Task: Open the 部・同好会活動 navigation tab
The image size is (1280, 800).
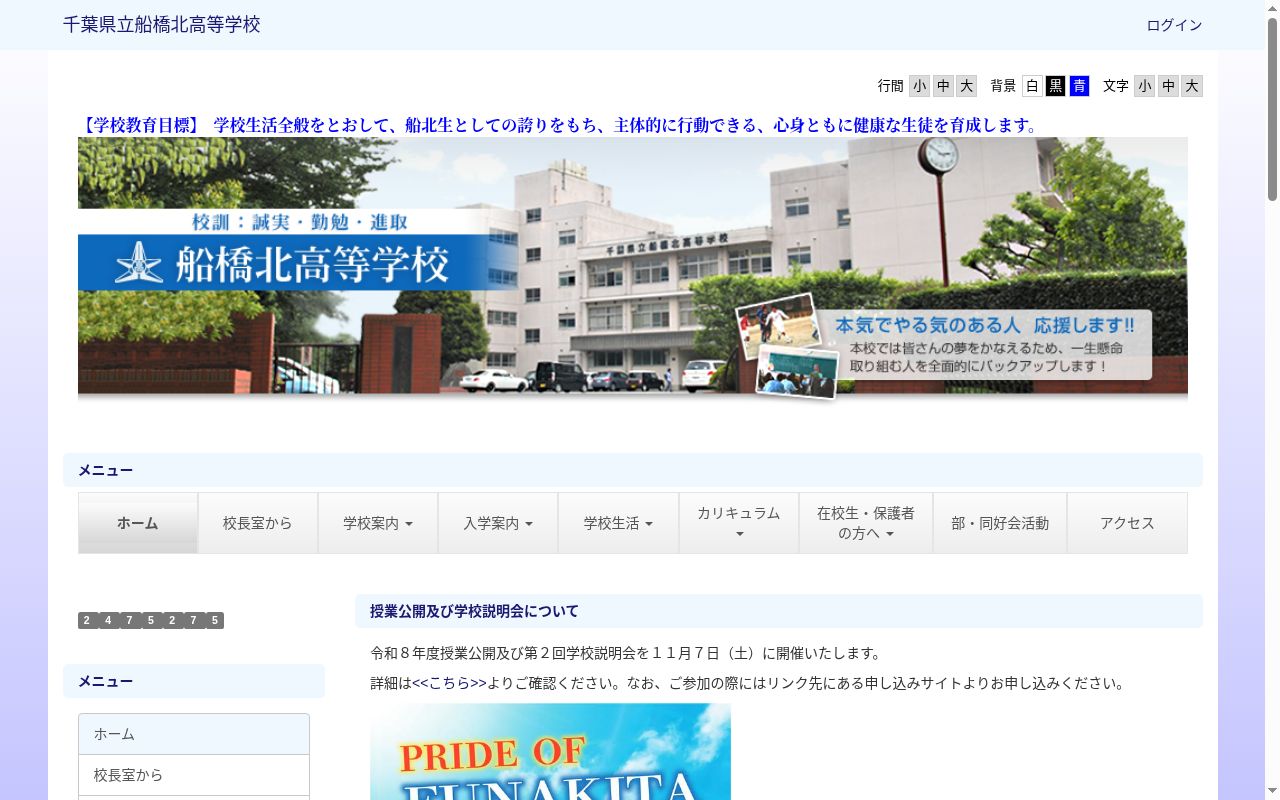Action: click(x=1000, y=523)
